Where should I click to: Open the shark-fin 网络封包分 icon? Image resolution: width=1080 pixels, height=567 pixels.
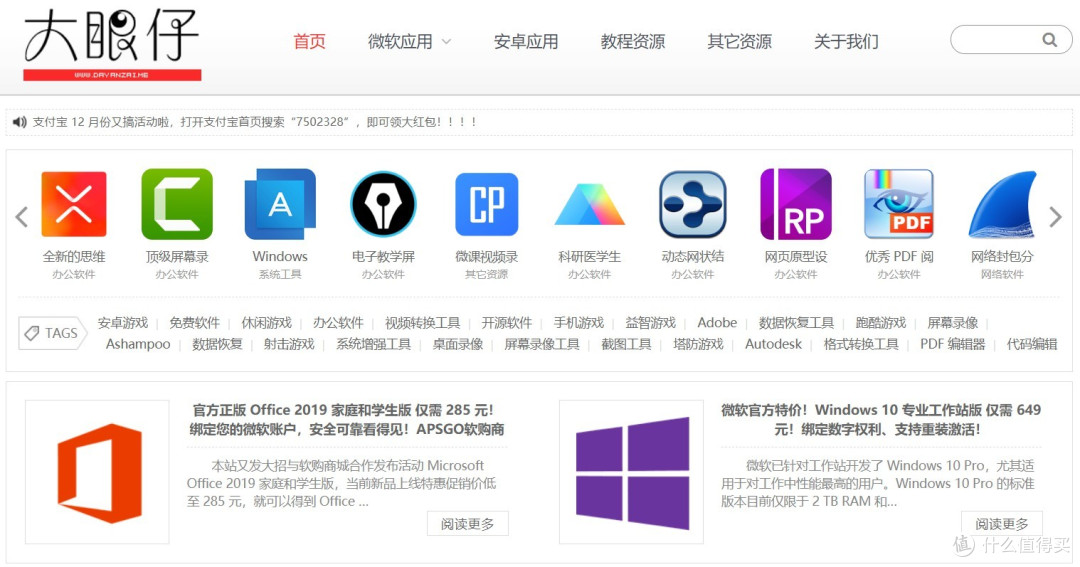coord(1002,204)
